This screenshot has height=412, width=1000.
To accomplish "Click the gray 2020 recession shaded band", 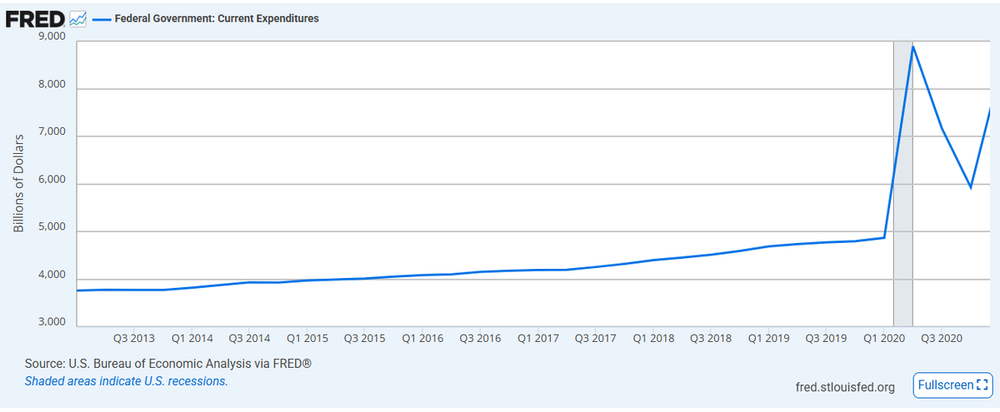I will point(902,200).
